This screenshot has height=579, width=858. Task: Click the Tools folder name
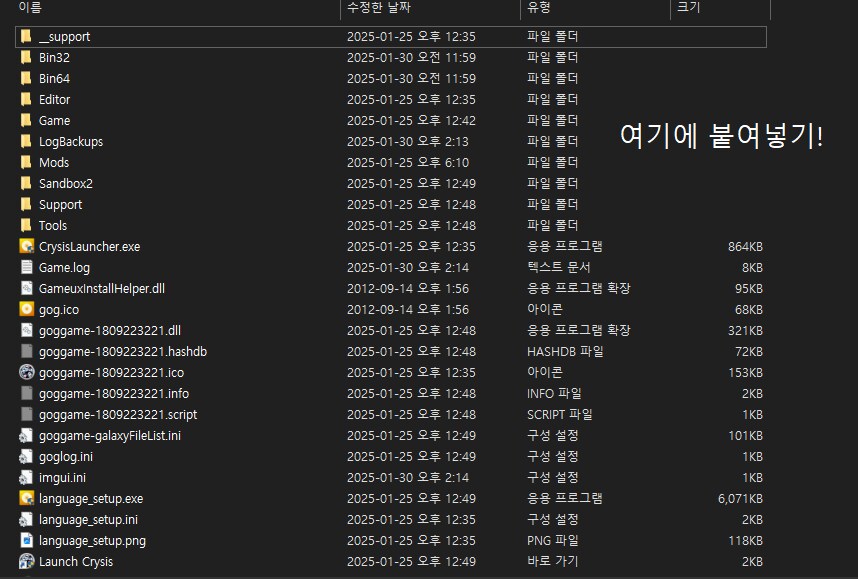53,225
